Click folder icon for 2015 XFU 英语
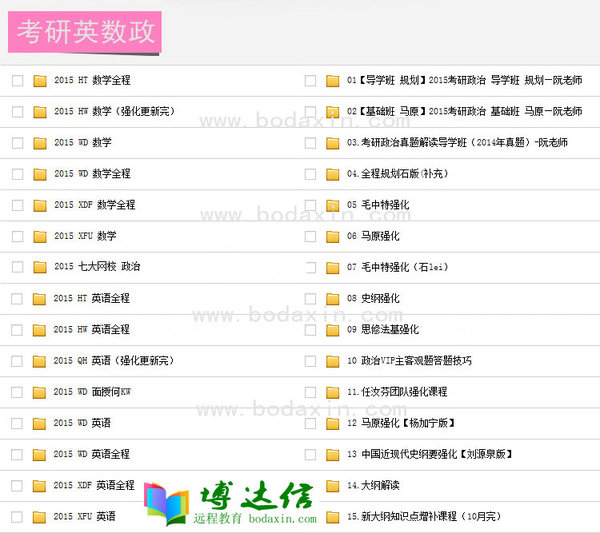600x533 pixels. click(x=39, y=517)
